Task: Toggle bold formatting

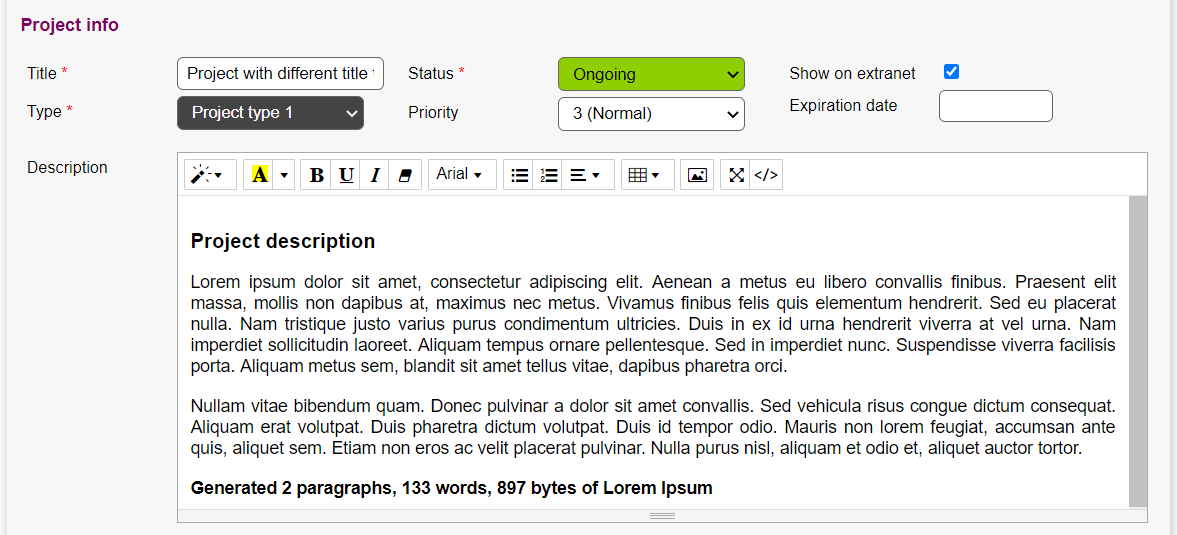Action: click(x=316, y=175)
